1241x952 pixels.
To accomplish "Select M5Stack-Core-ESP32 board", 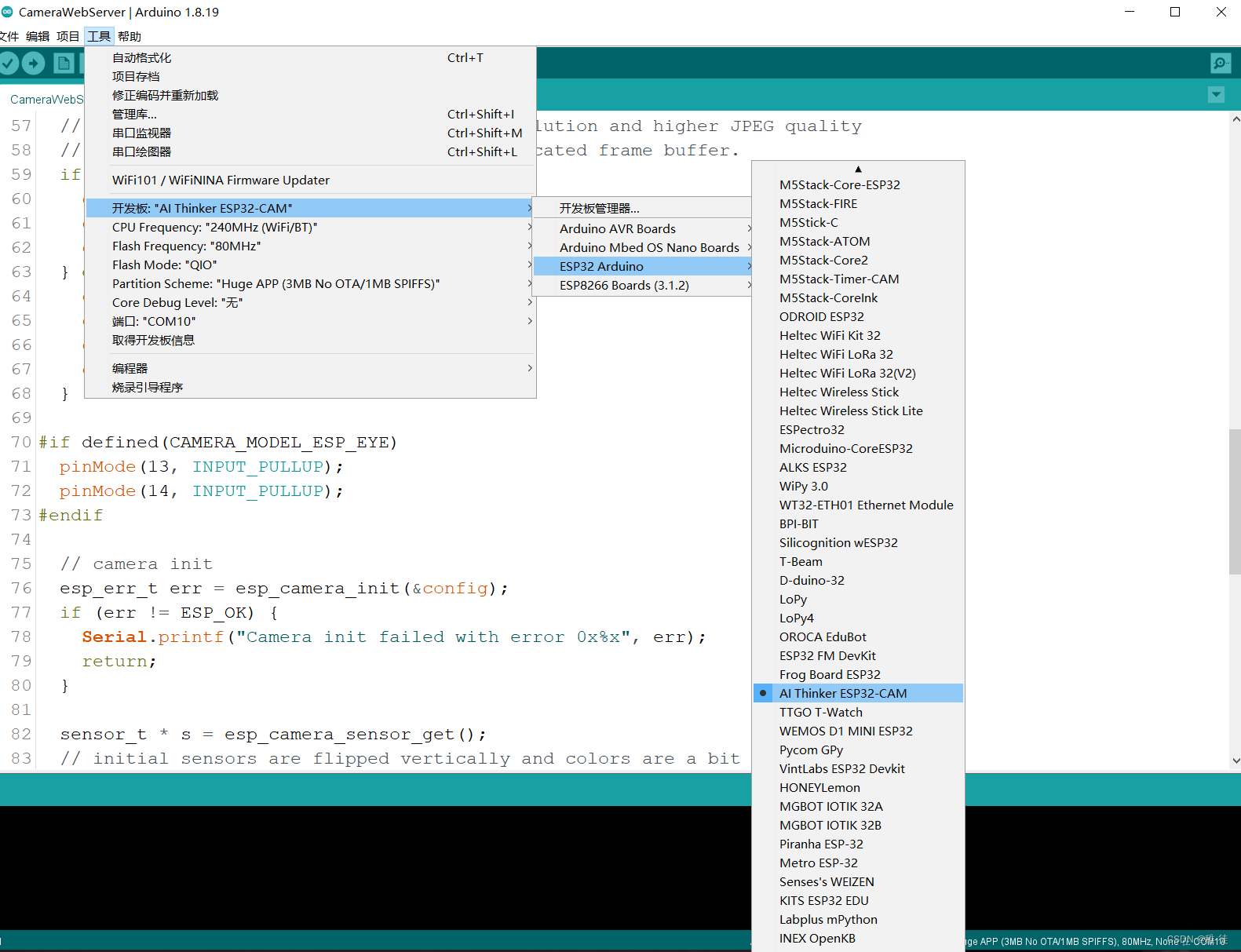I will coord(857,184).
